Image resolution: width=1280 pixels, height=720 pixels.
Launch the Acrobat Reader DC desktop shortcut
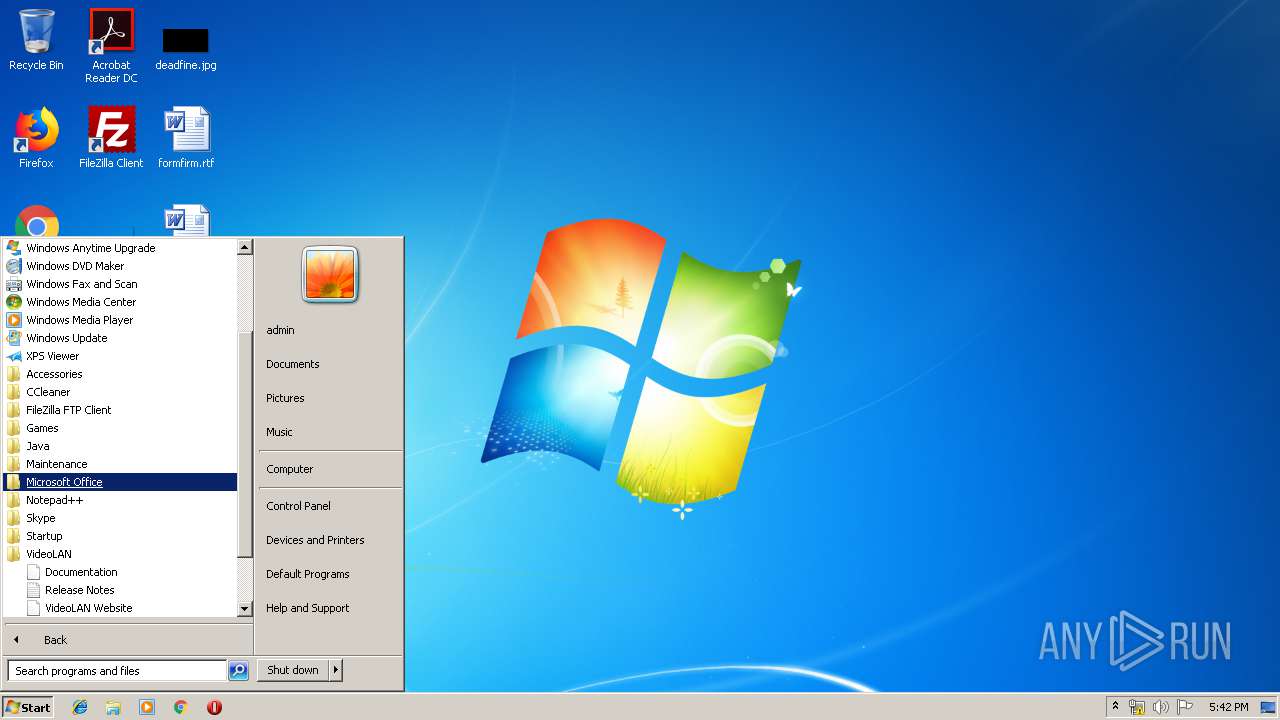[111, 45]
